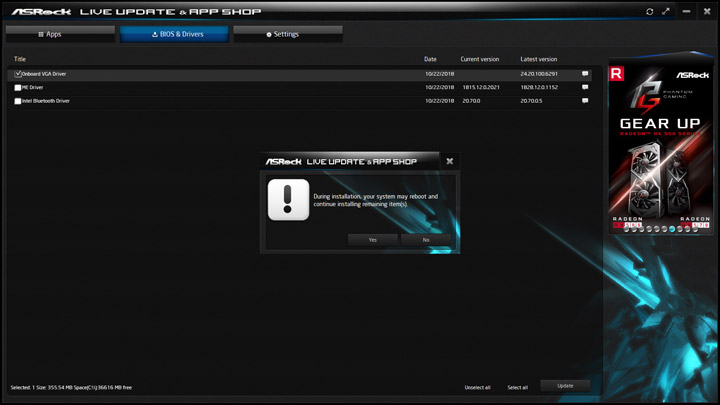Sort by the Title column header
This screenshot has height=405, width=720.
point(20,59)
